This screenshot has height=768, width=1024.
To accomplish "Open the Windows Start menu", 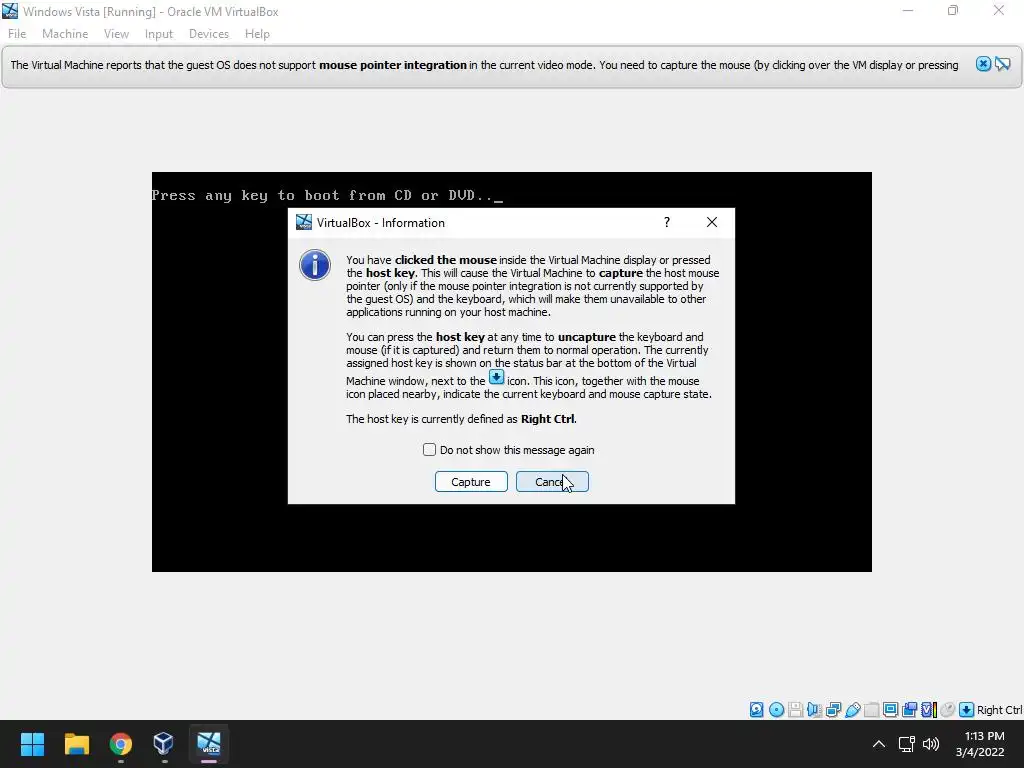I will tap(32, 743).
